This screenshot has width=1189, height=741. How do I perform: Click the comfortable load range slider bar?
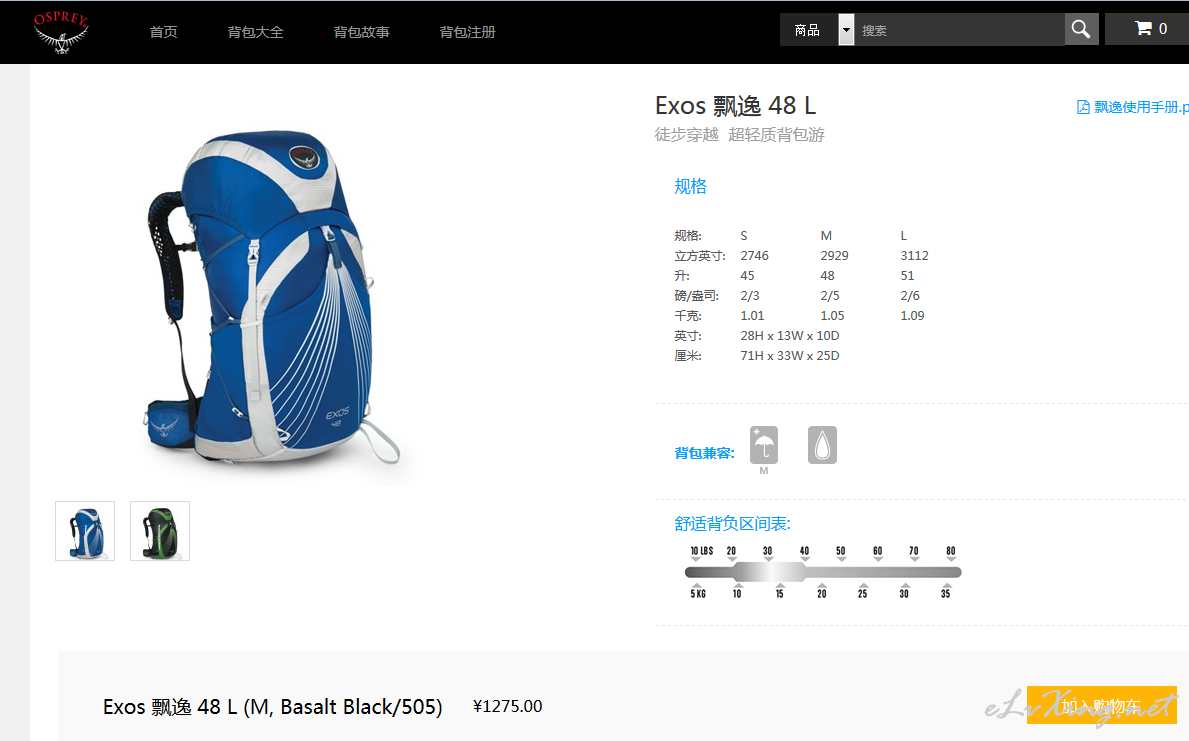tap(823, 572)
